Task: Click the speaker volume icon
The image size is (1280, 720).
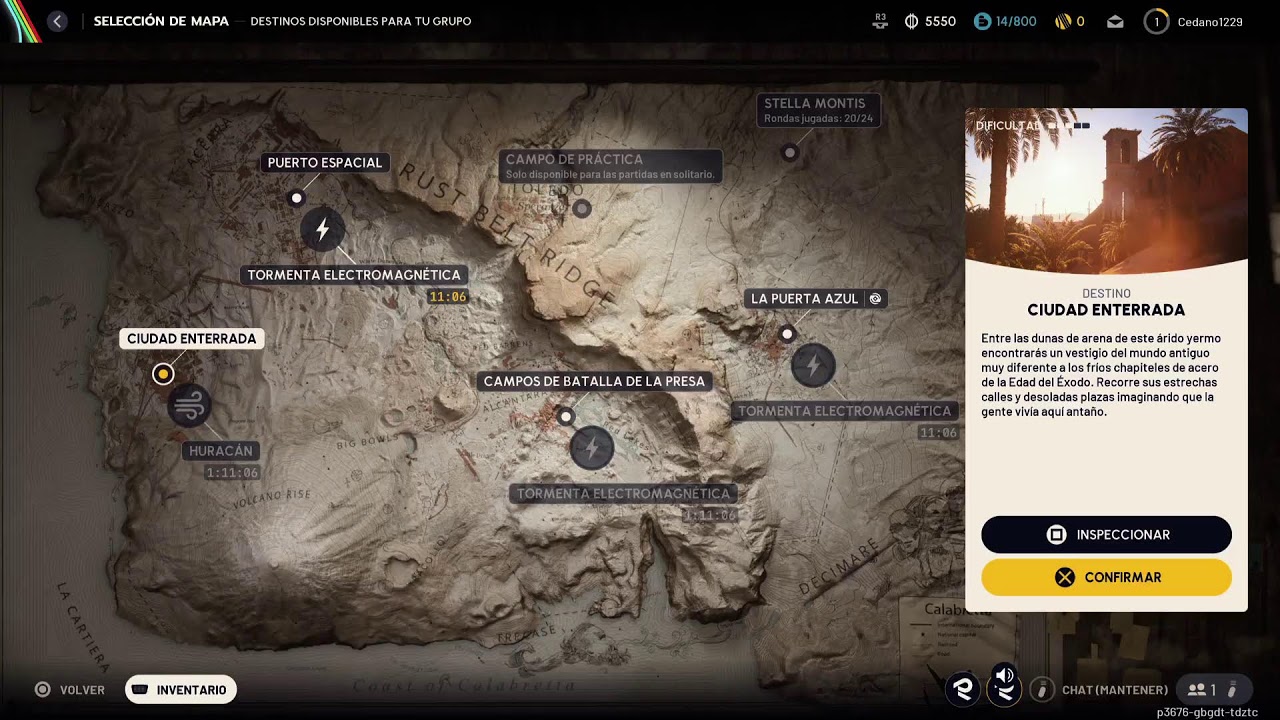Action: tap(1005, 675)
